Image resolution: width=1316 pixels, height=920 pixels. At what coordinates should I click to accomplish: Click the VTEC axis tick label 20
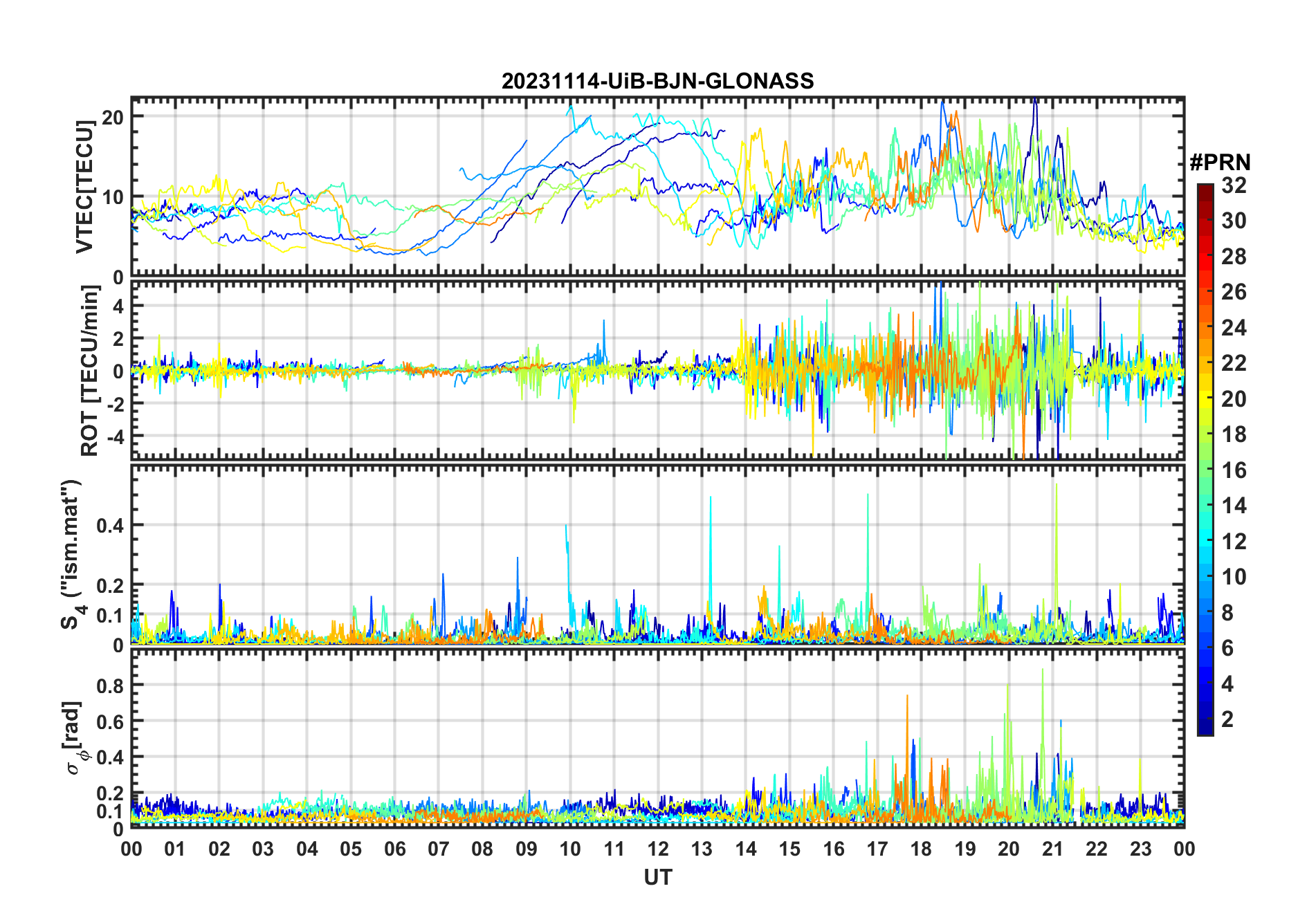click(x=113, y=117)
